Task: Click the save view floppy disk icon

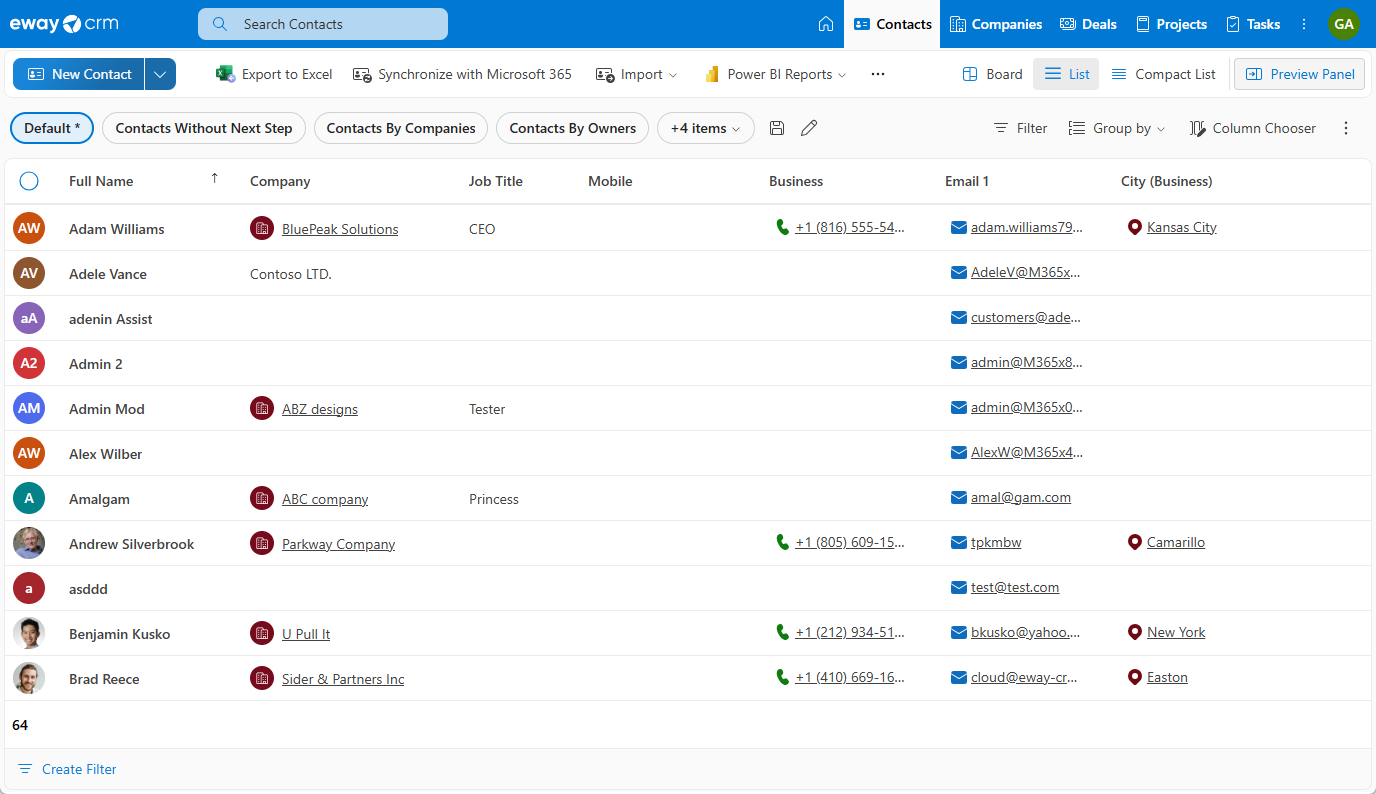Action: point(777,128)
